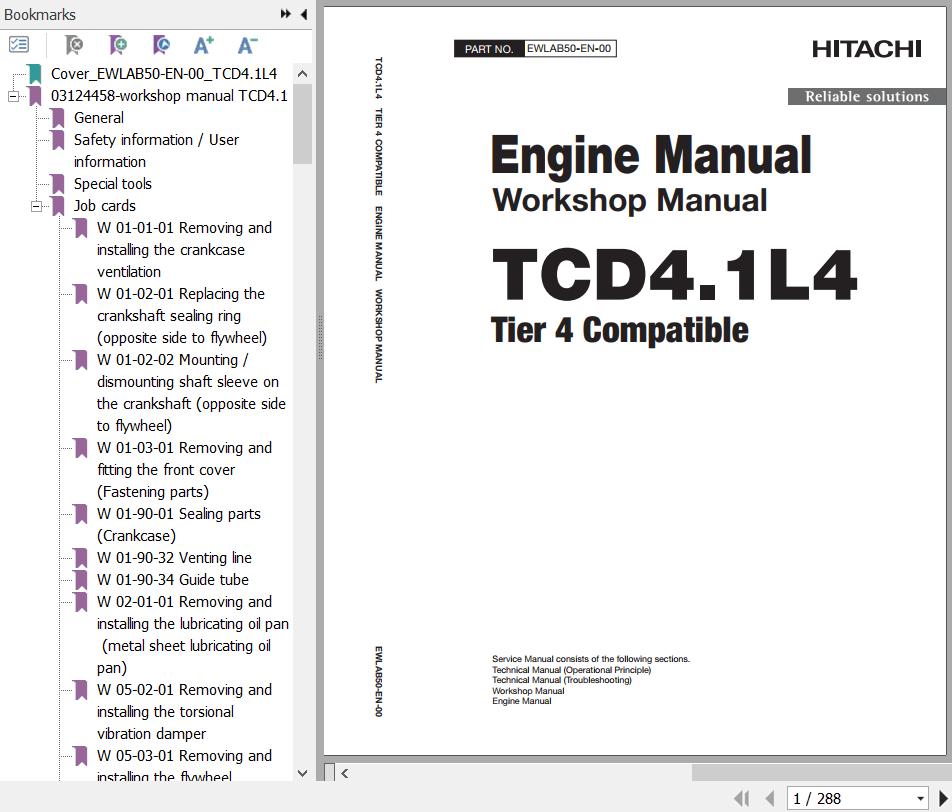
Task: Click the W 01-90-34 Guide tube bookmark icon
Action: (81, 579)
